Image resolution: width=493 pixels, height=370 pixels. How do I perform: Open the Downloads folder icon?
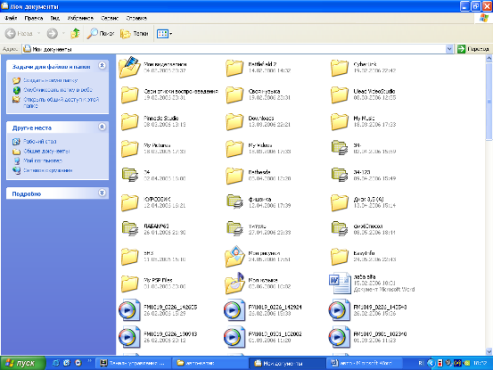pyautogui.click(x=234, y=122)
